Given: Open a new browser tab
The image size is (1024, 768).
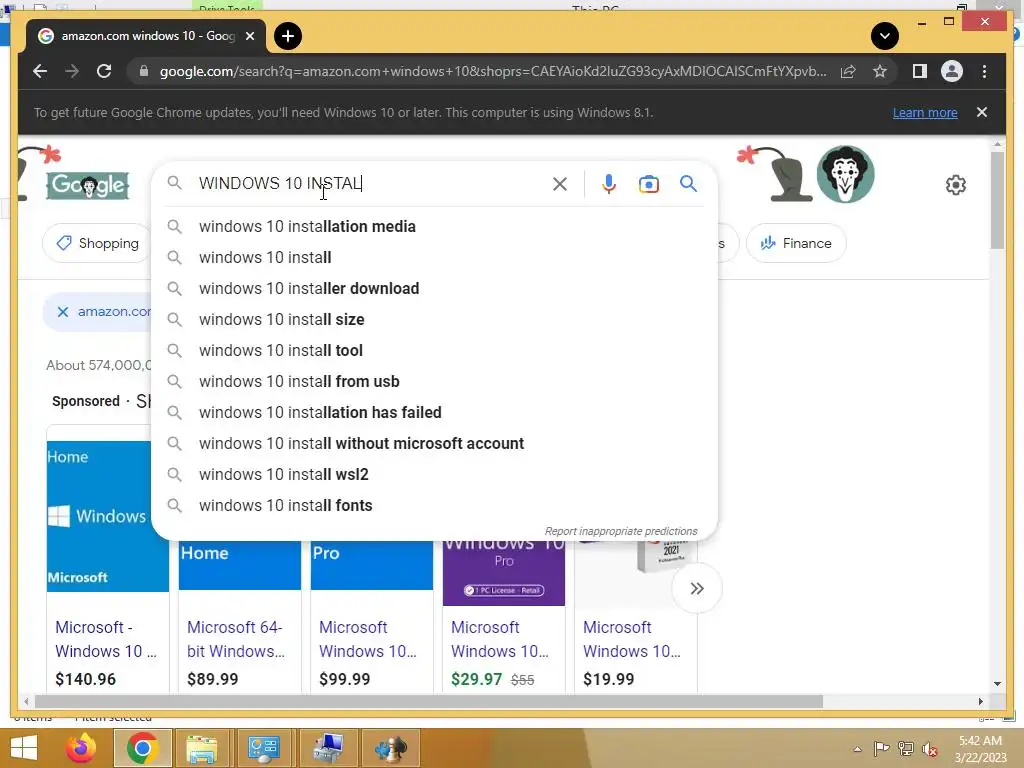Looking at the screenshot, I should click(x=288, y=36).
